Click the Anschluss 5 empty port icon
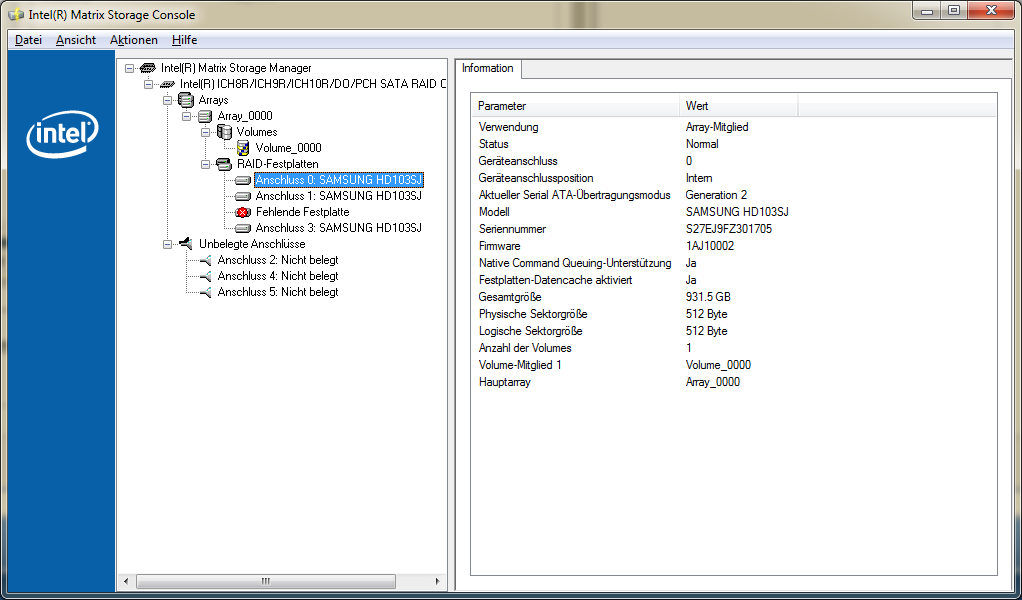The image size is (1022, 600). [x=205, y=293]
